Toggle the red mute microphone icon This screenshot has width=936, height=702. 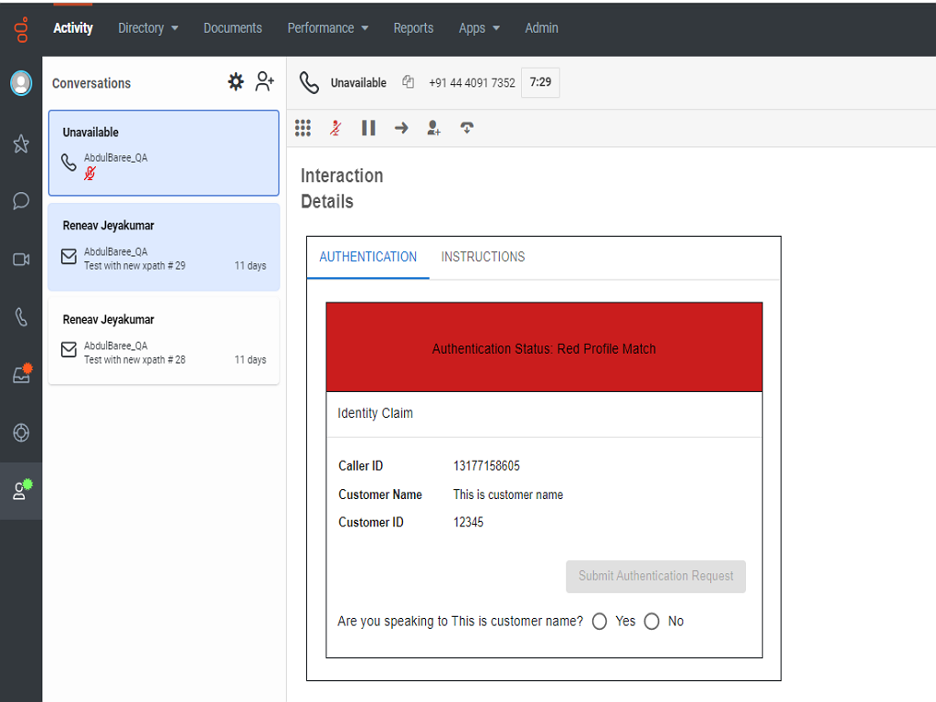(336, 128)
